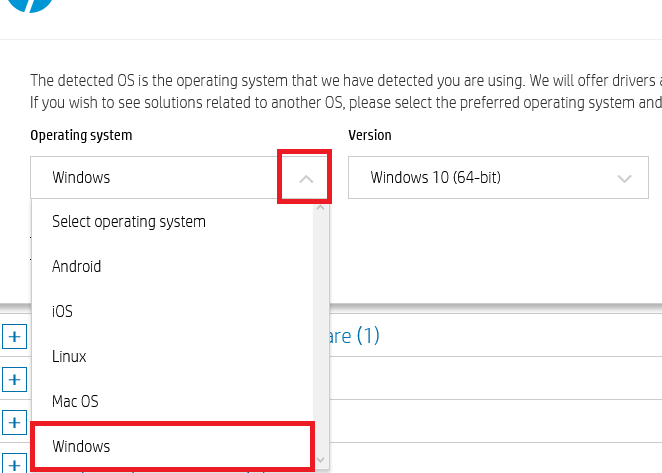Click the dropdown list's scroll down arrow
The height and width of the screenshot is (473, 662).
(321, 461)
